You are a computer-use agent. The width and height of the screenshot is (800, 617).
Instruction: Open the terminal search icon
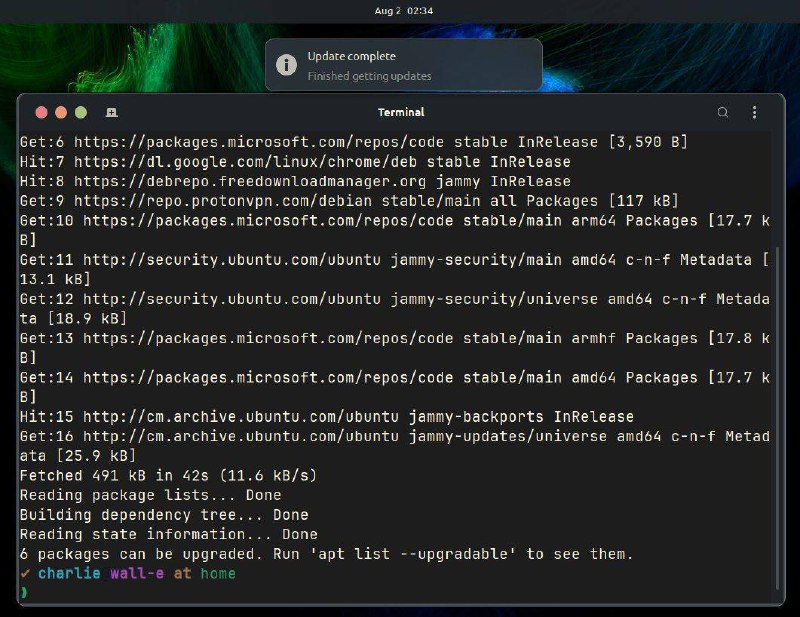point(722,112)
